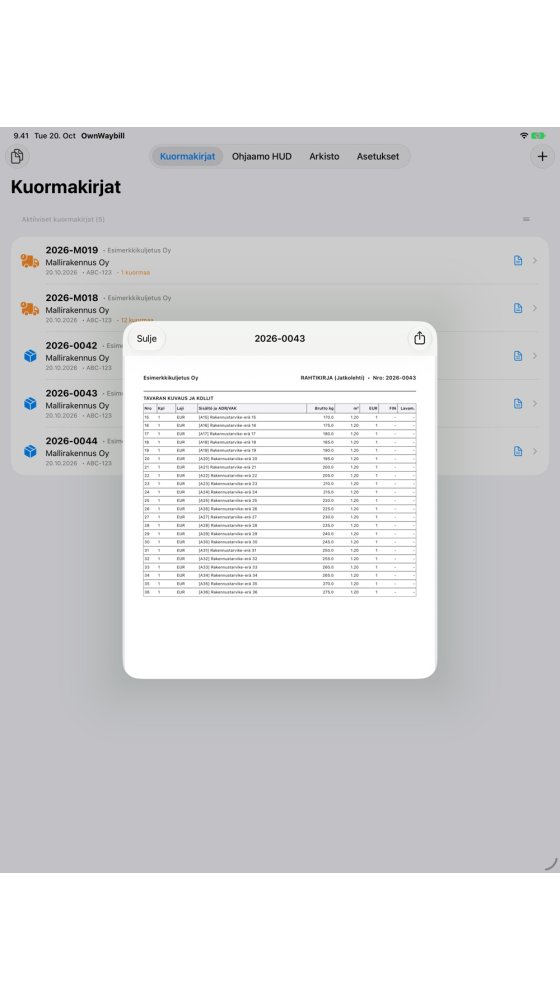Click the 170.0 weight value
Screen dimensions: 560x1000
click(x=328, y=417)
